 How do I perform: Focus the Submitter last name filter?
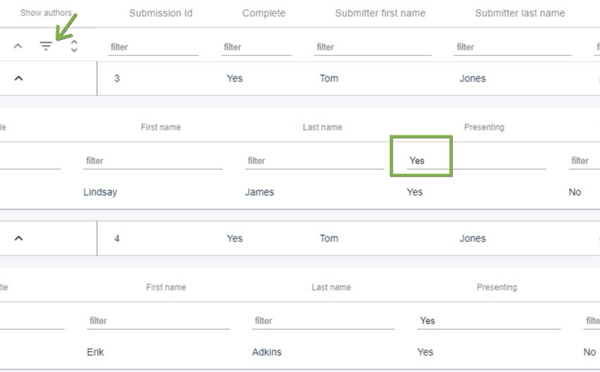pos(513,47)
